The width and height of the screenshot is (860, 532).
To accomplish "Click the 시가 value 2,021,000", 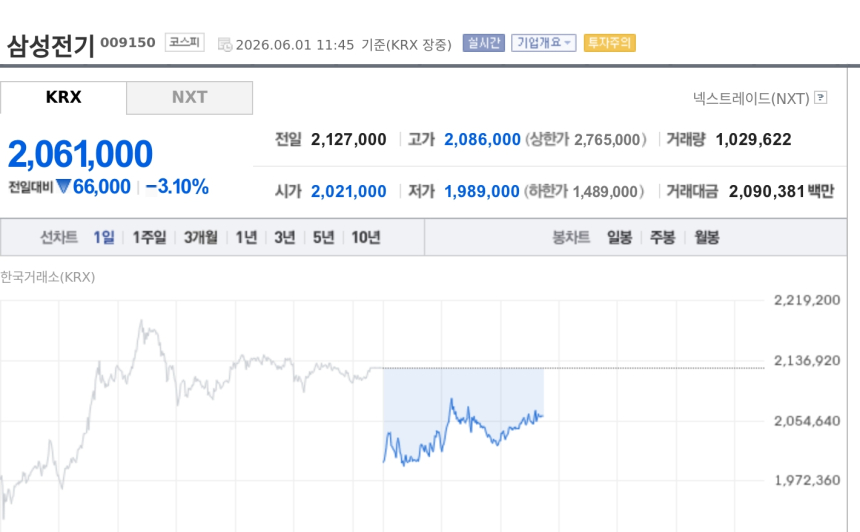I will [x=349, y=191].
